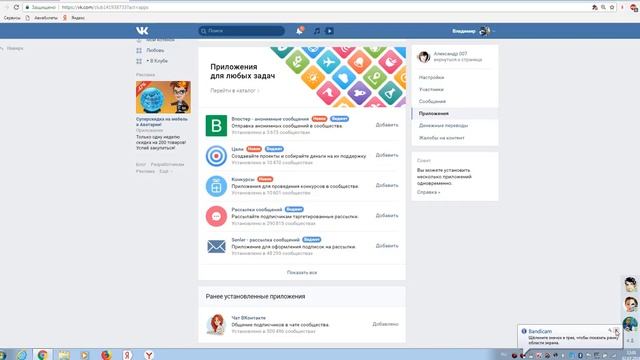Open the Конкурсы app title
The image size is (640, 360).
point(242,179)
